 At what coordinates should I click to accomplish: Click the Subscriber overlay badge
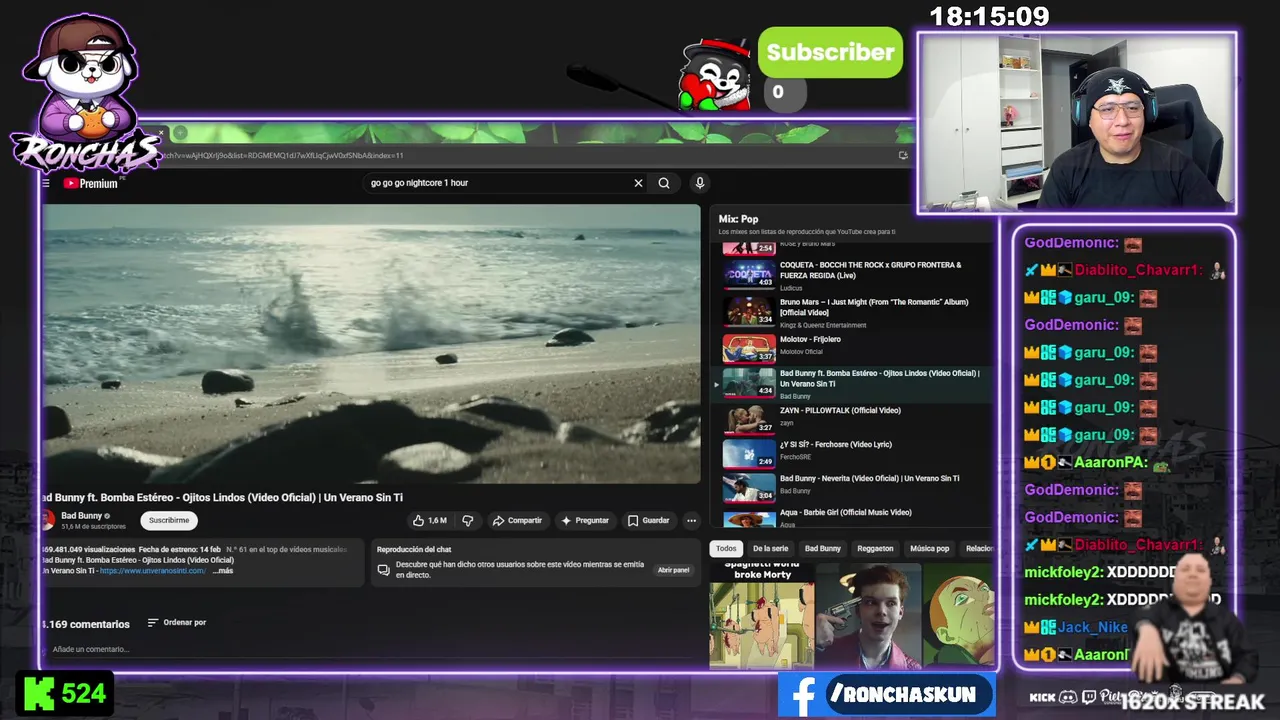(x=830, y=53)
